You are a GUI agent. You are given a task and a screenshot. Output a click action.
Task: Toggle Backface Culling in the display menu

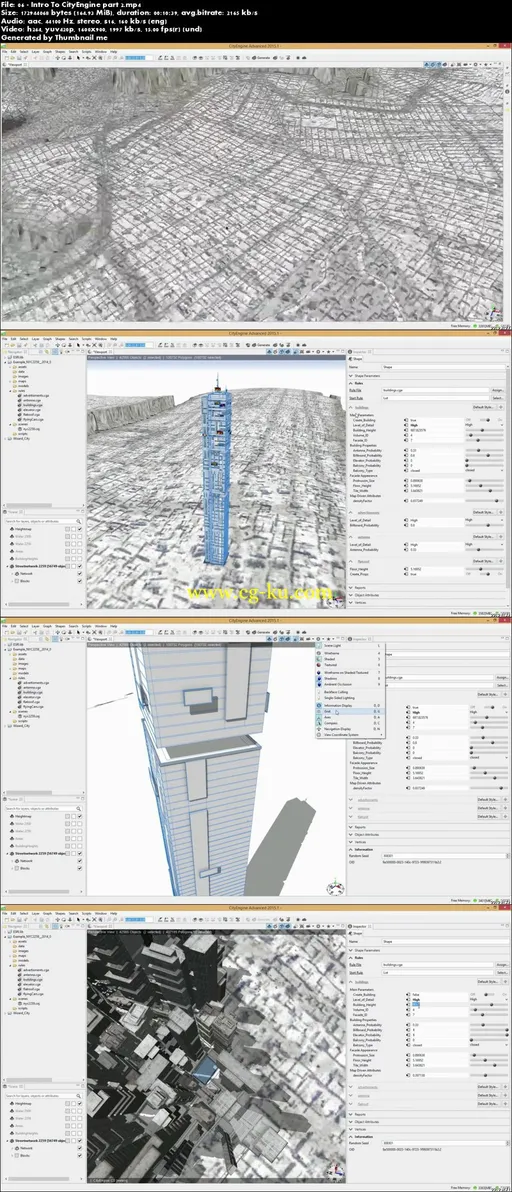[x=350, y=692]
